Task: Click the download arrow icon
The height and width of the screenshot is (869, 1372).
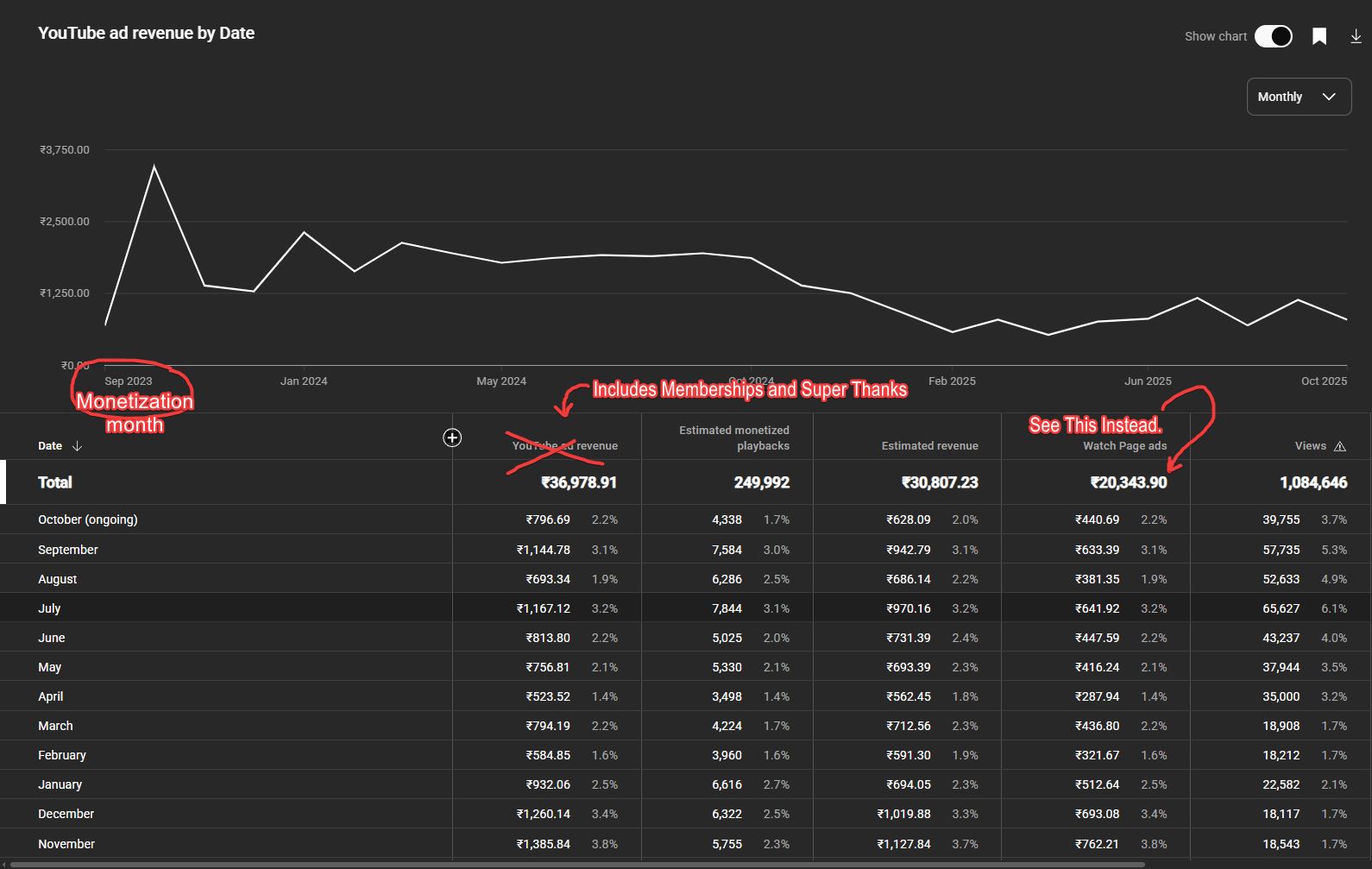Action: click(x=1356, y=36)
